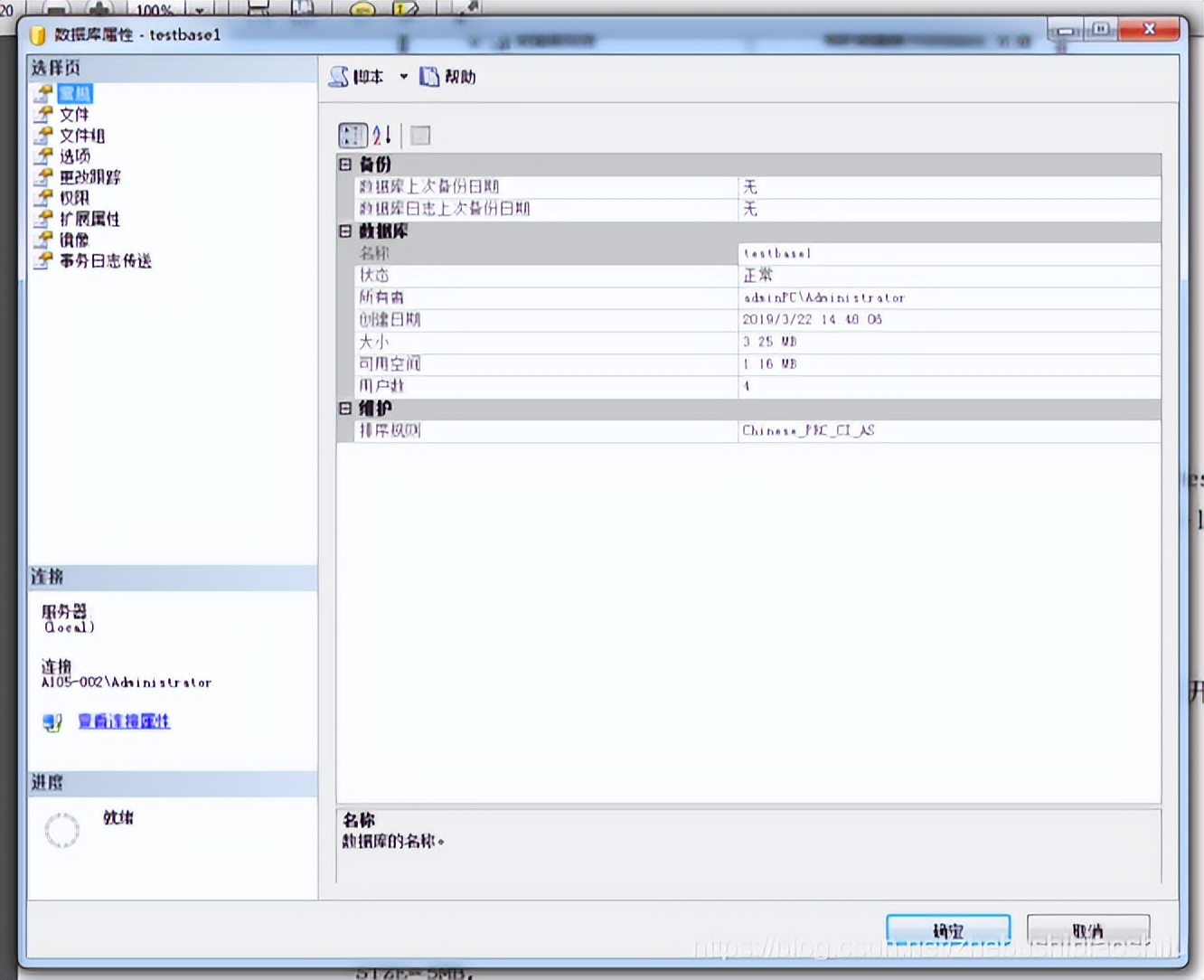Sort properties alphabetically
Screen dimensions: 1204x980
(x=382, y=136)
